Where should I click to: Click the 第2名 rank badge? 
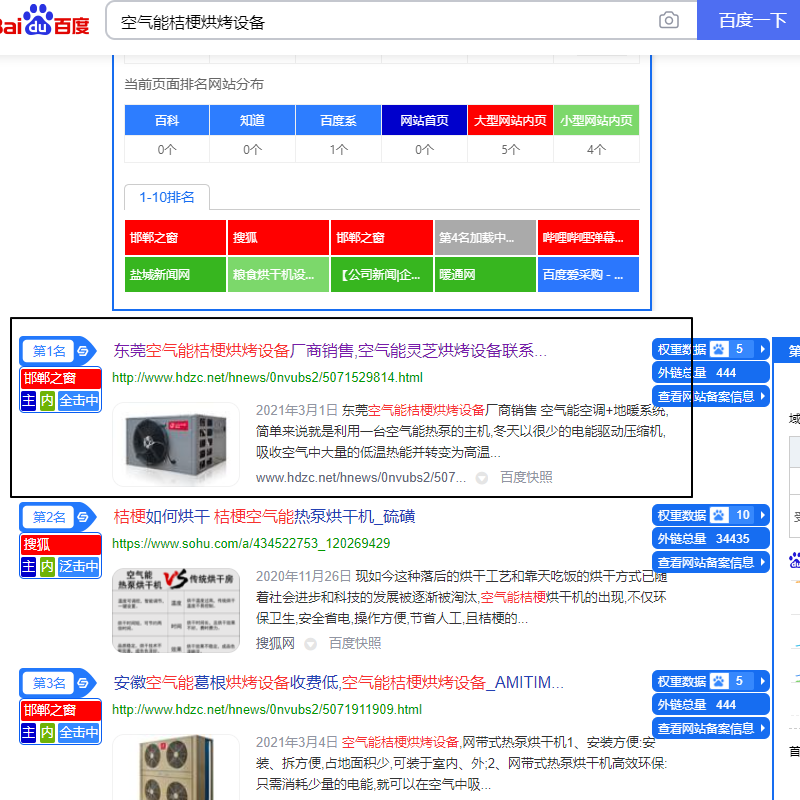click(x=49, y=517)
